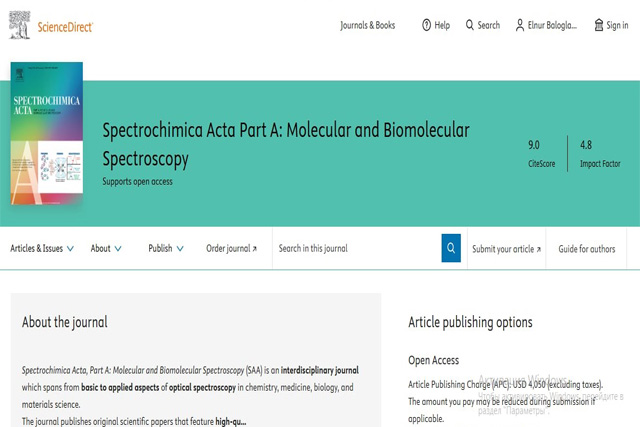Click the 4.8 Impact Factor metric

pos(600,154)
